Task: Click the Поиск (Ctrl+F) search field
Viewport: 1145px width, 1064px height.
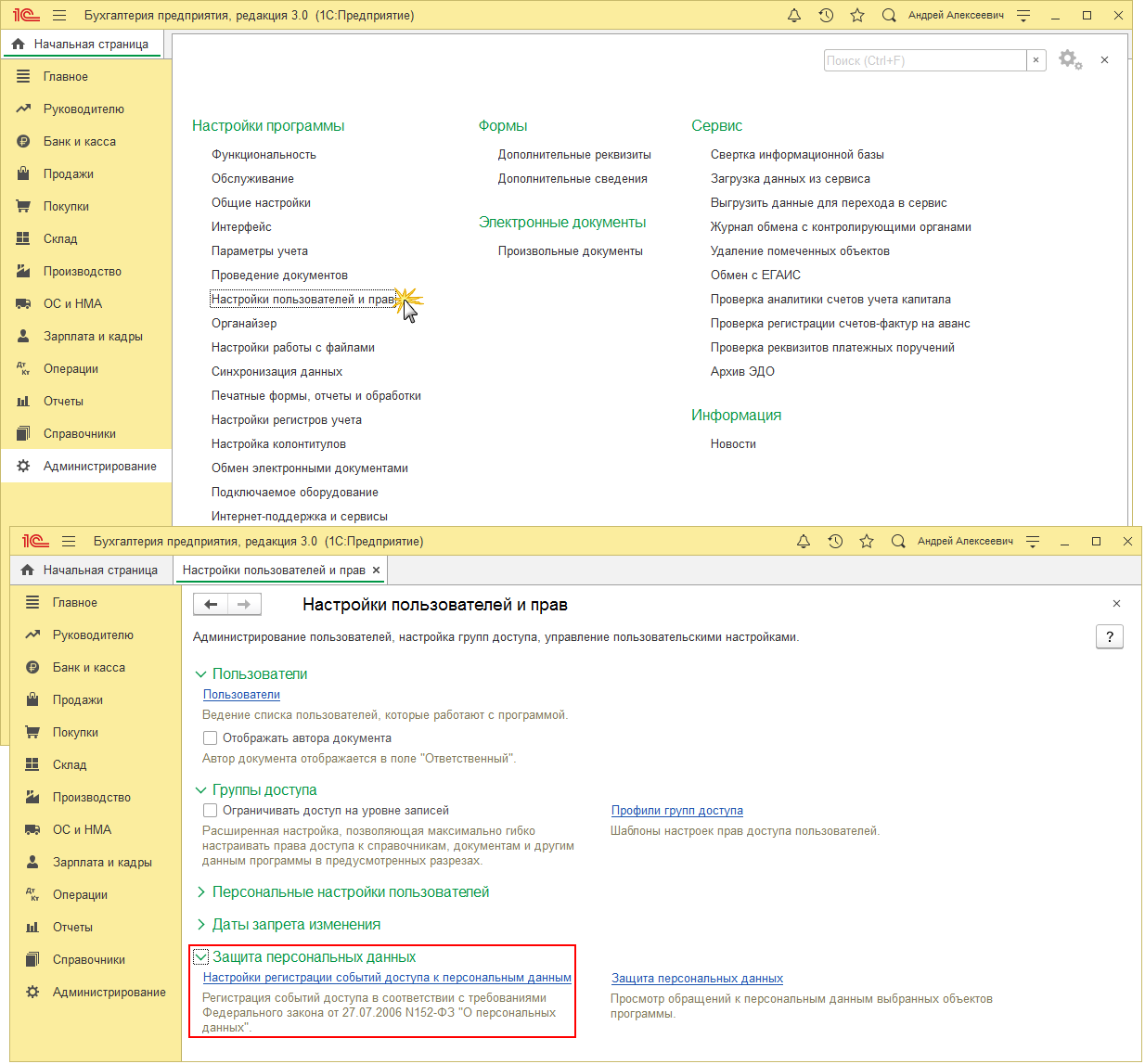Action: coord(925,60)
